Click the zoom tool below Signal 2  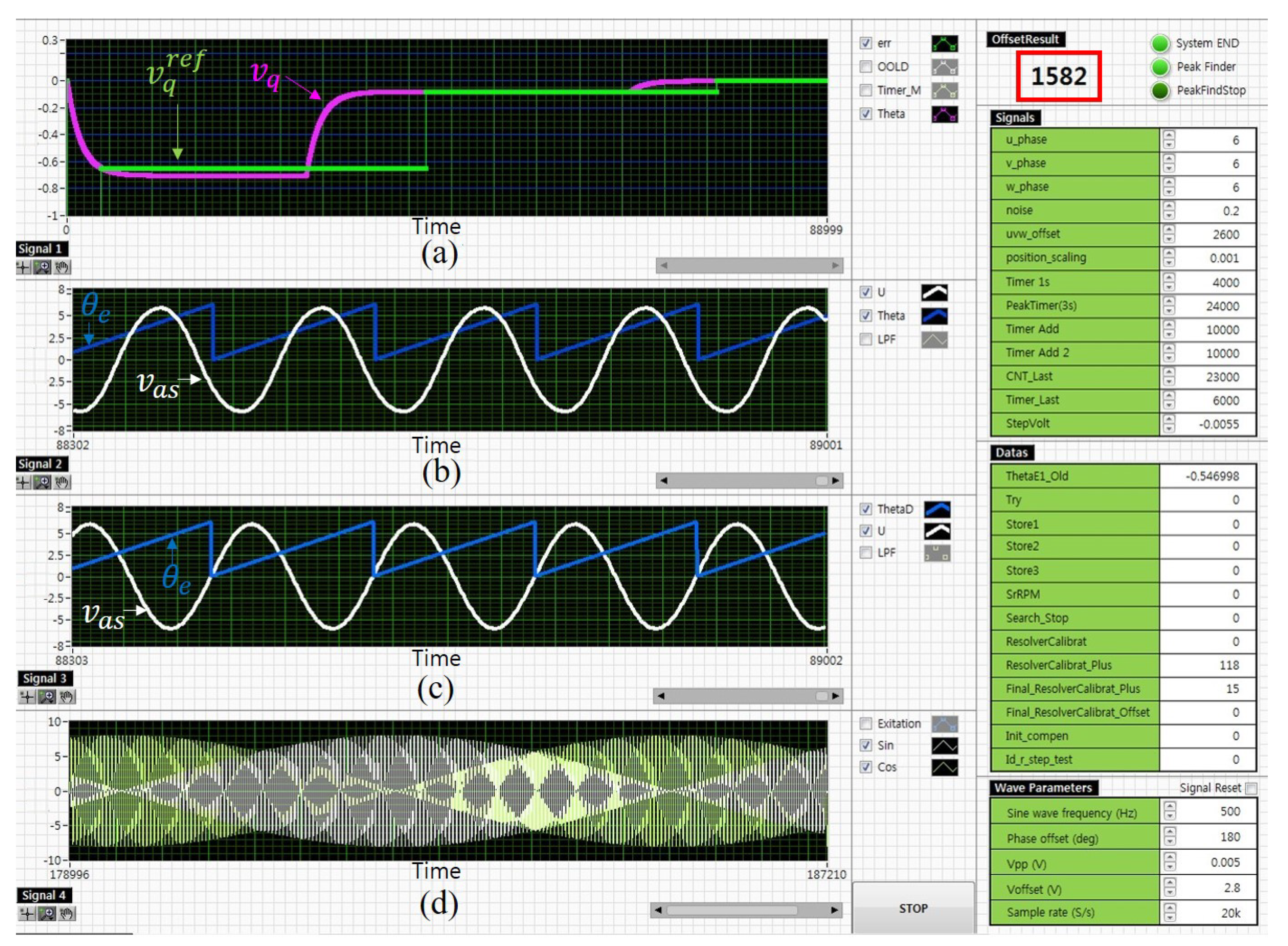(x=43, y=482)
